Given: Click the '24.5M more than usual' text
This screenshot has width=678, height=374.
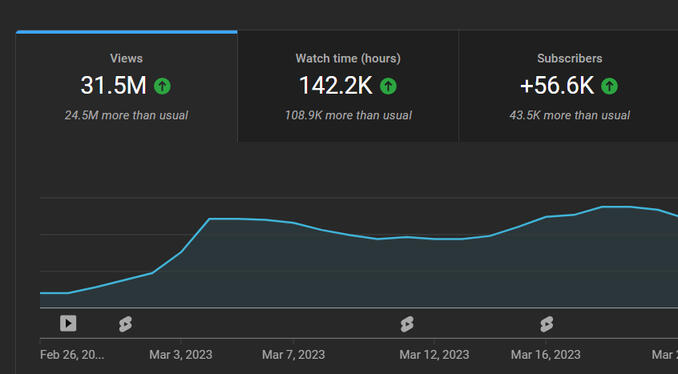Looking at the screenshot, I should coord(126,115).
